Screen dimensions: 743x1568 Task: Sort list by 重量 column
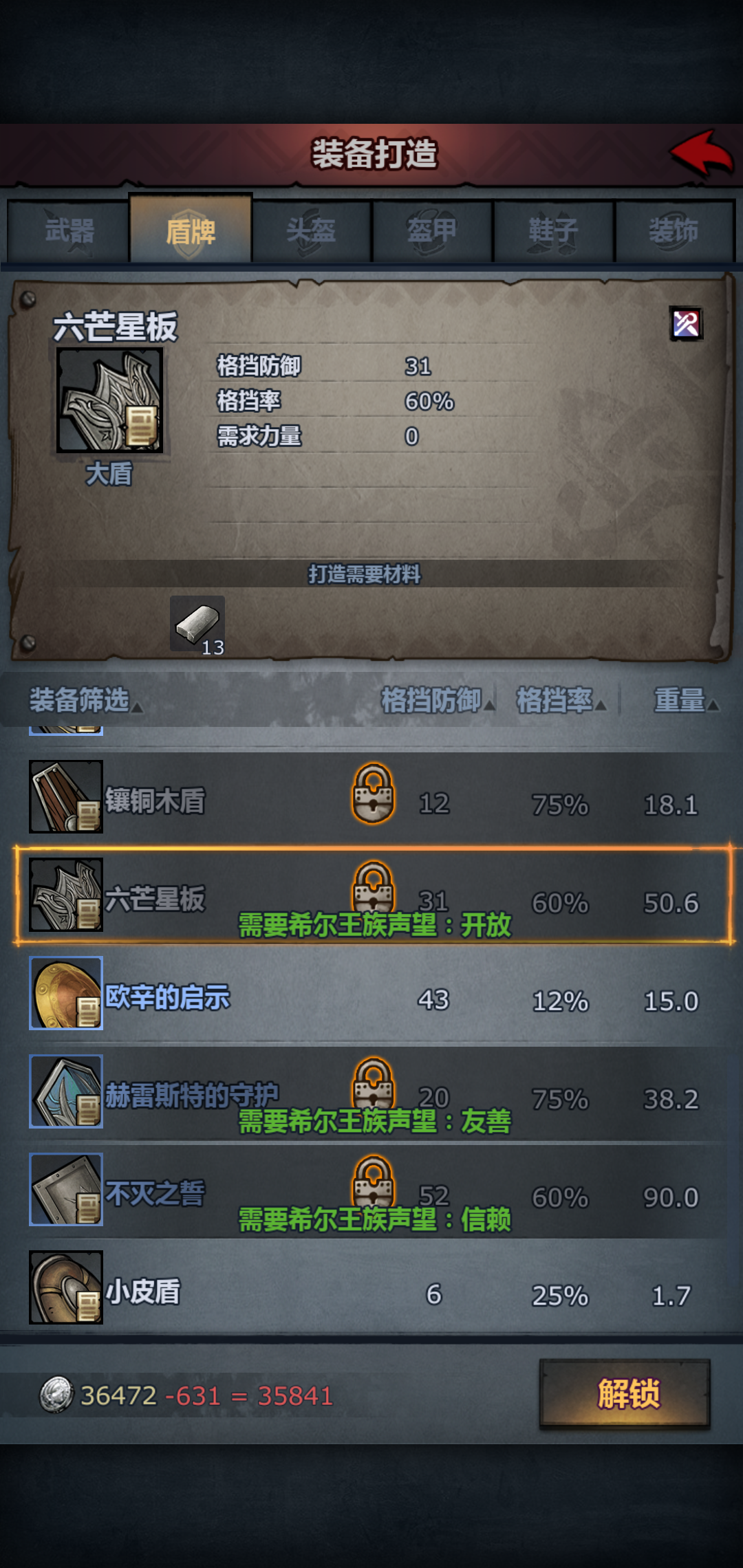point(686,700)
